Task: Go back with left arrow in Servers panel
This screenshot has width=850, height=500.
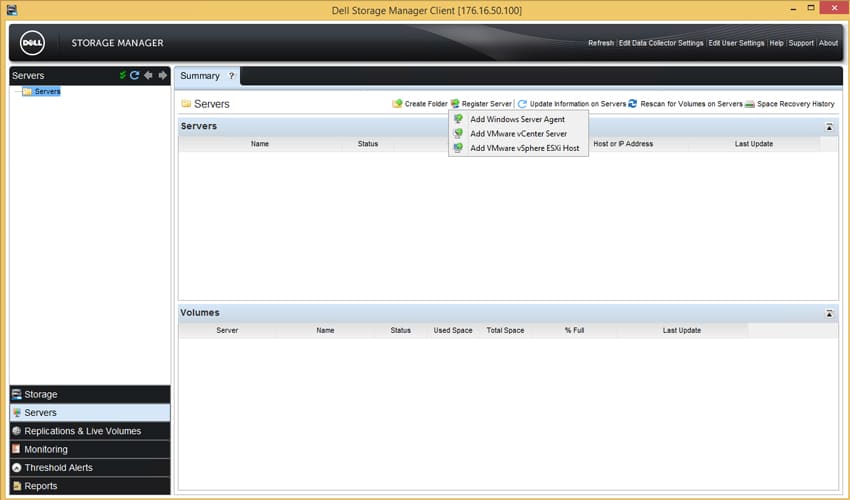Action: (x=148, y=75)
